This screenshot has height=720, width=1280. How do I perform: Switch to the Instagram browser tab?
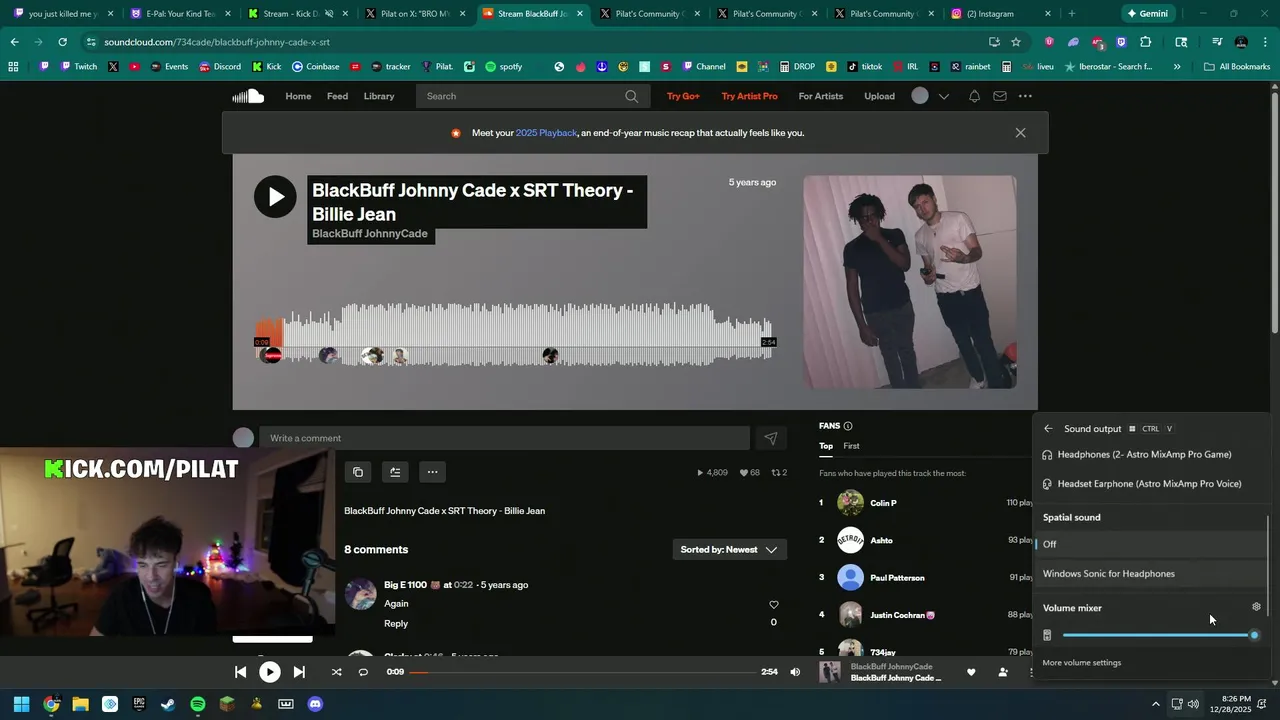[998, 14]
